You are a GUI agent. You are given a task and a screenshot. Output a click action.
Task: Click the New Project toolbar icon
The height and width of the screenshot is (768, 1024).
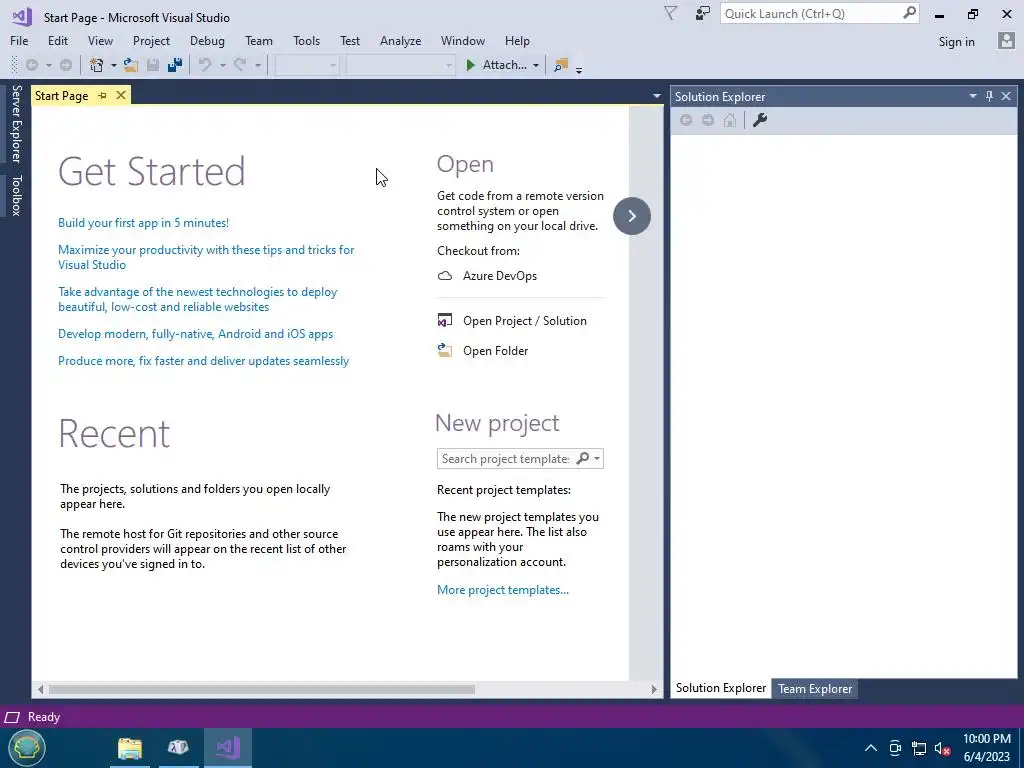click(97, 65)
